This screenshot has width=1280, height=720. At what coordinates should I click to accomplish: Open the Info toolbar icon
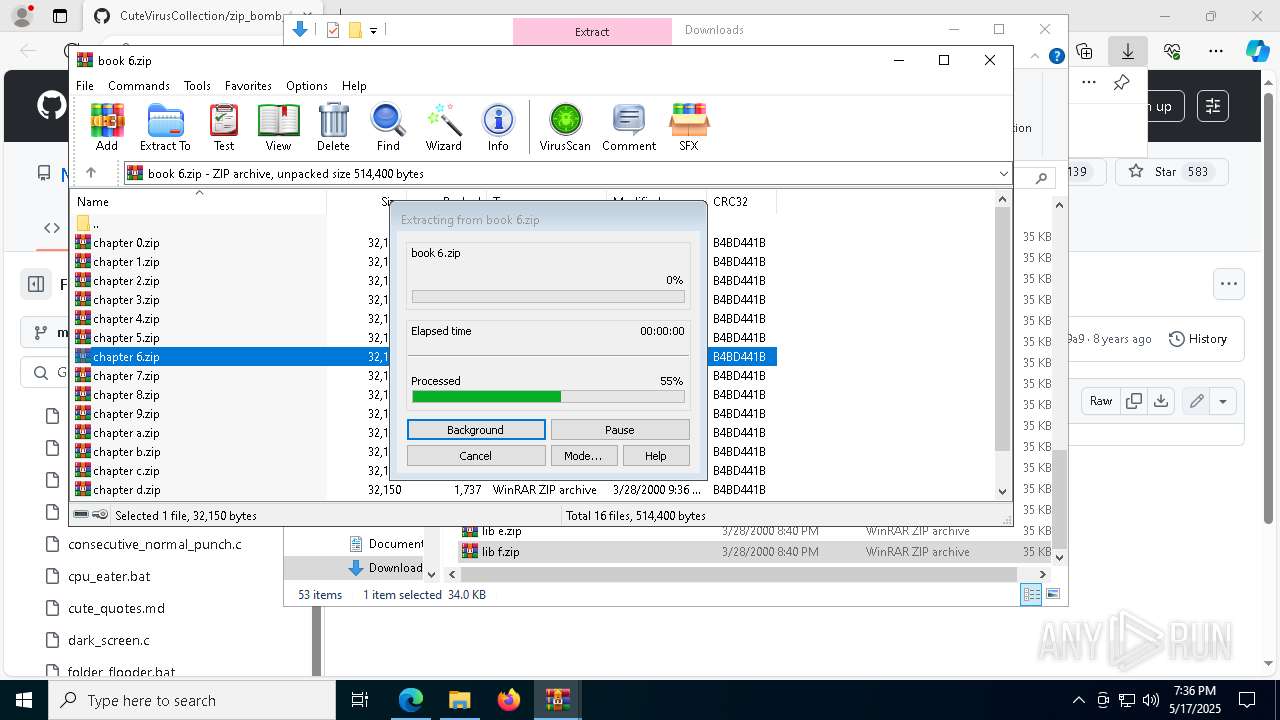point(498,127)
